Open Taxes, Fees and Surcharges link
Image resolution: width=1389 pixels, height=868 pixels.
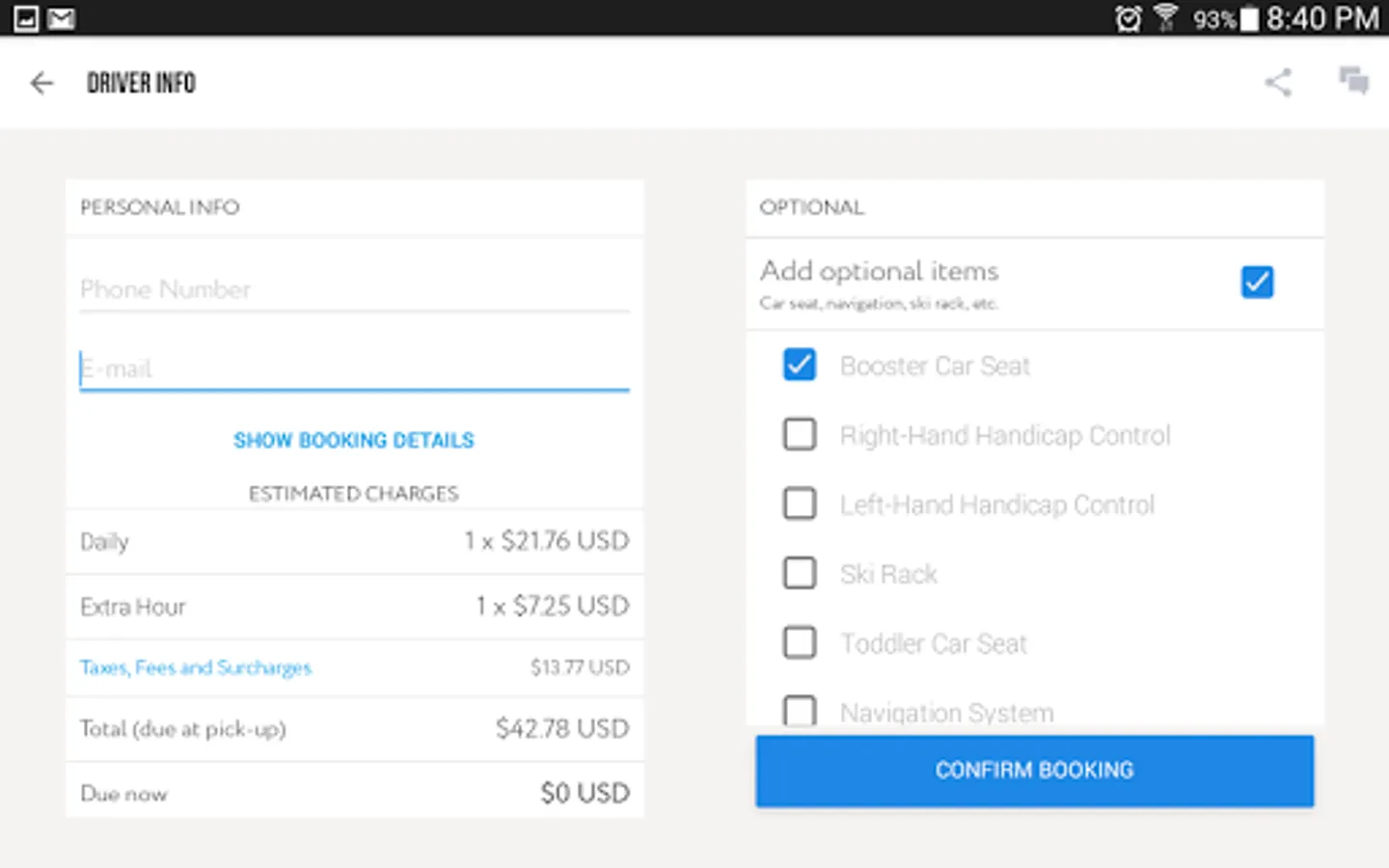pos(196,667)
